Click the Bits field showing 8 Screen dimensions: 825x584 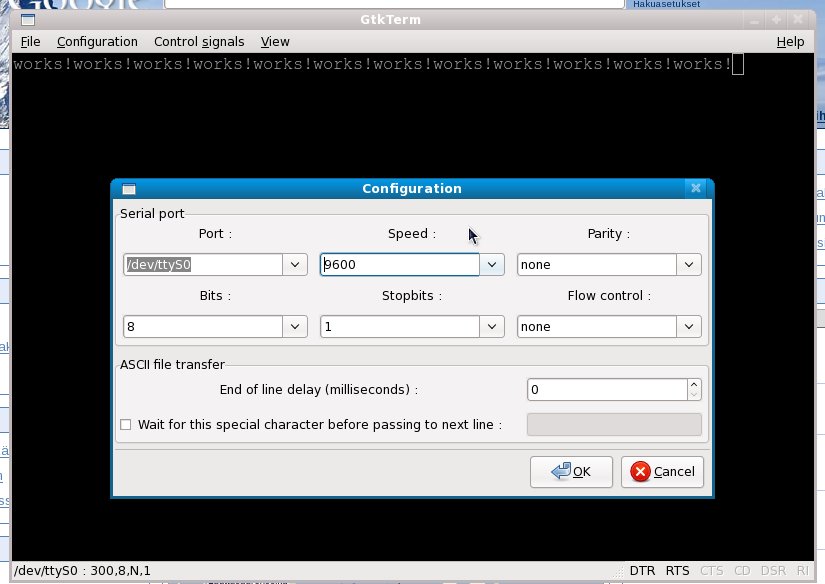[203, 327]
